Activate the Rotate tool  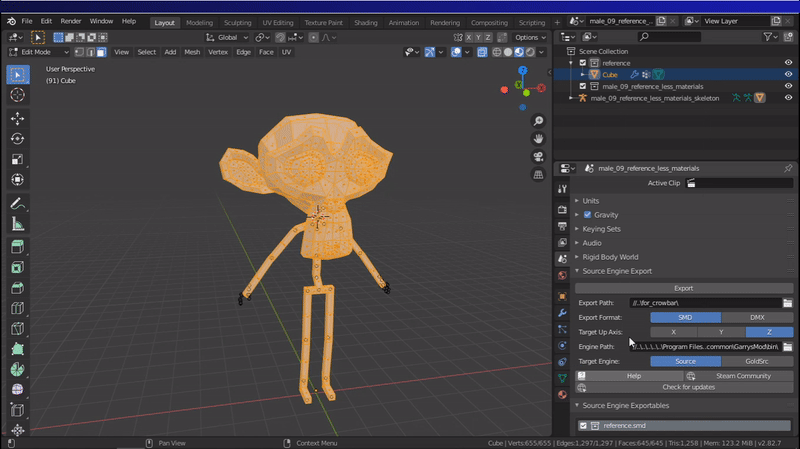coord(17,138)
